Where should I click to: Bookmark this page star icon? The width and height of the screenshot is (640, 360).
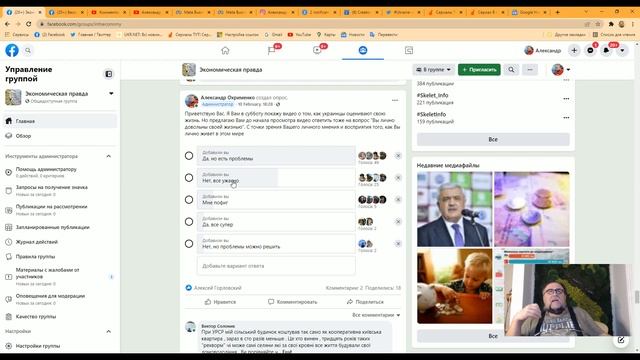coord(598,24)
